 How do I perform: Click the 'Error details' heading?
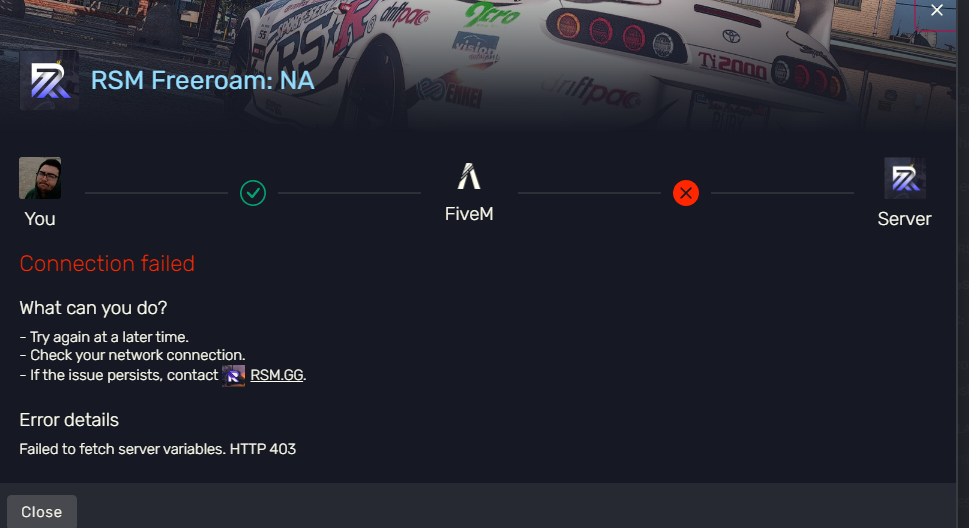coord(69,420)
